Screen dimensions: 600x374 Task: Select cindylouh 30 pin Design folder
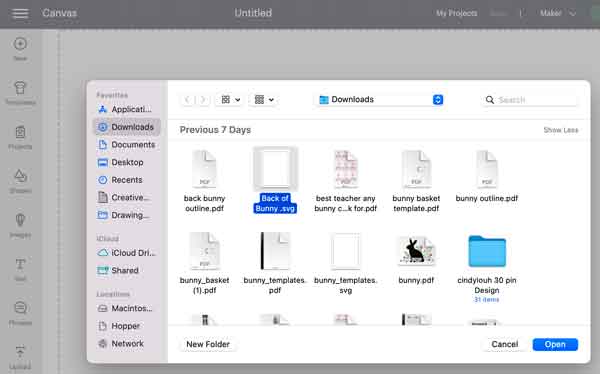[487, 268]
